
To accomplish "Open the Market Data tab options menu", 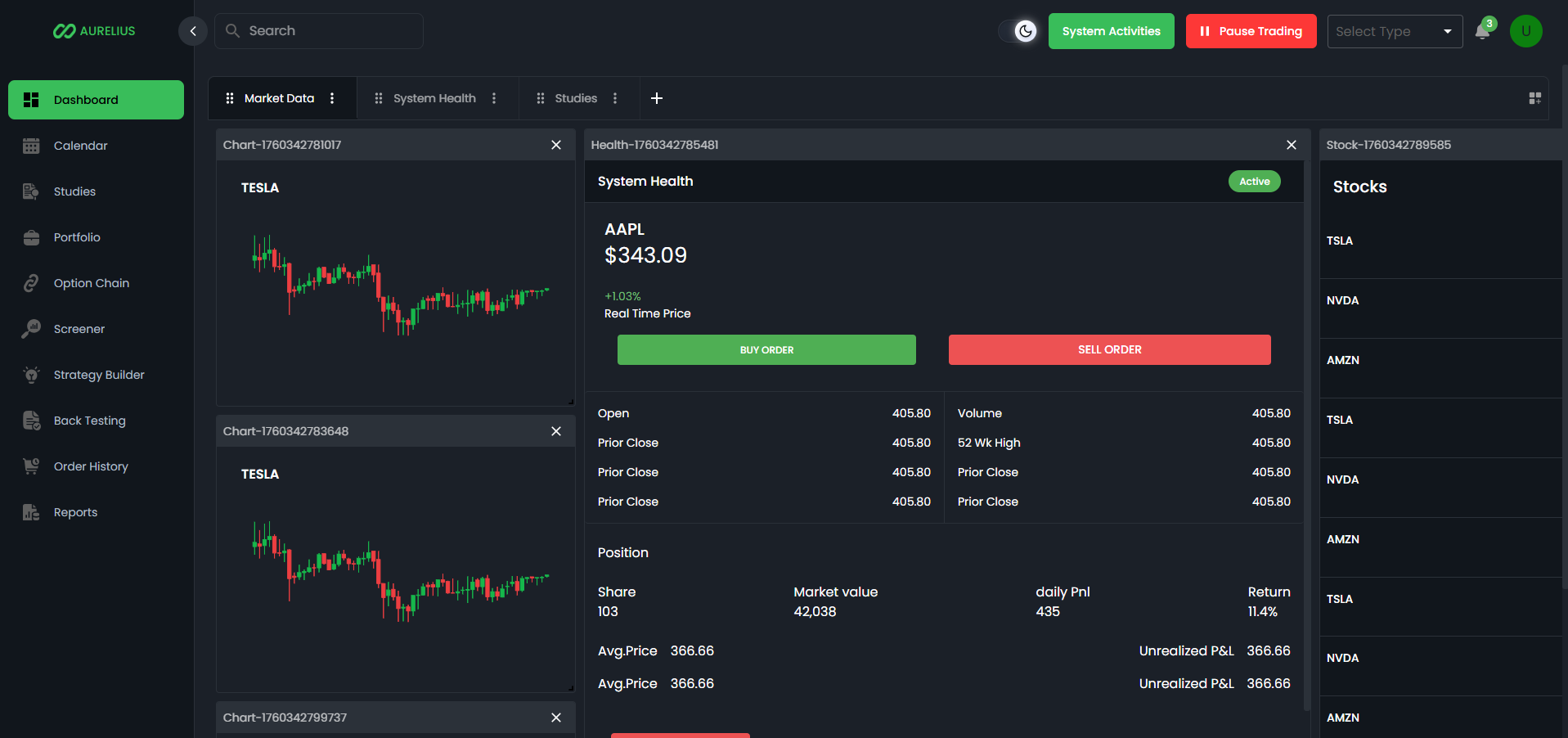I will 332,97.
